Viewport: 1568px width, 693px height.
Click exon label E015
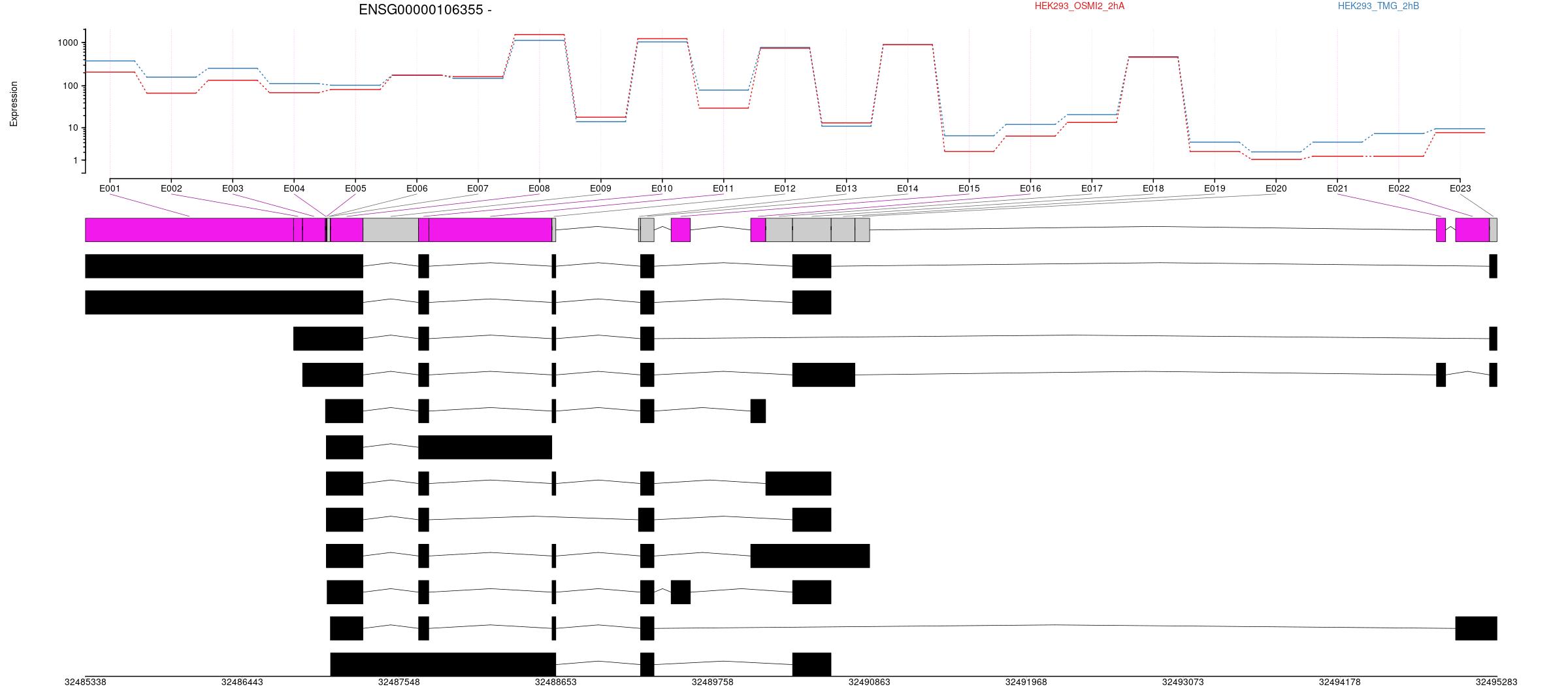tap(969, 189)
